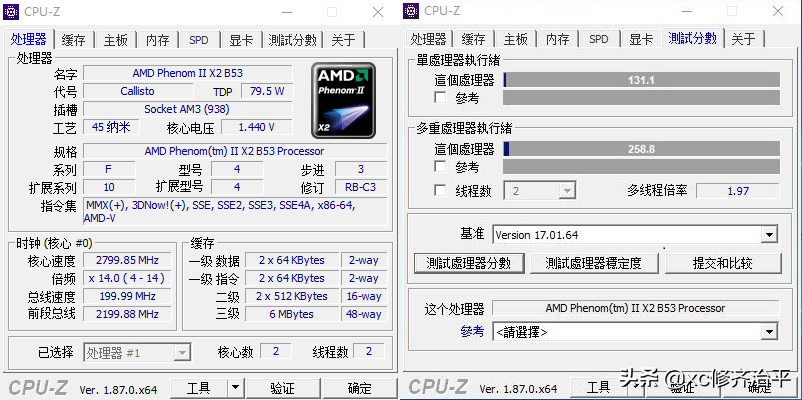
Task: Click the 倍频 value x 14.0 ( 4 - 14 )
Action: click(127, 278)
